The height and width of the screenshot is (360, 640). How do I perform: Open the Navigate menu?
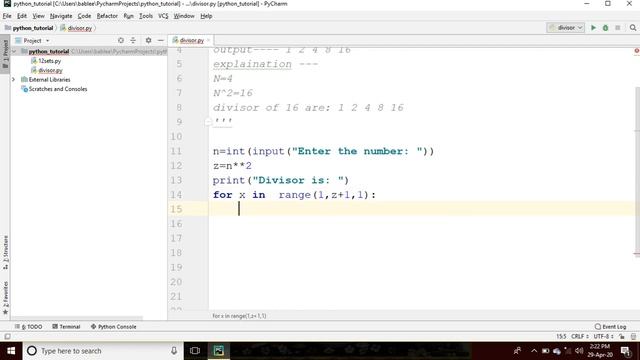click(x=61, y=16)
